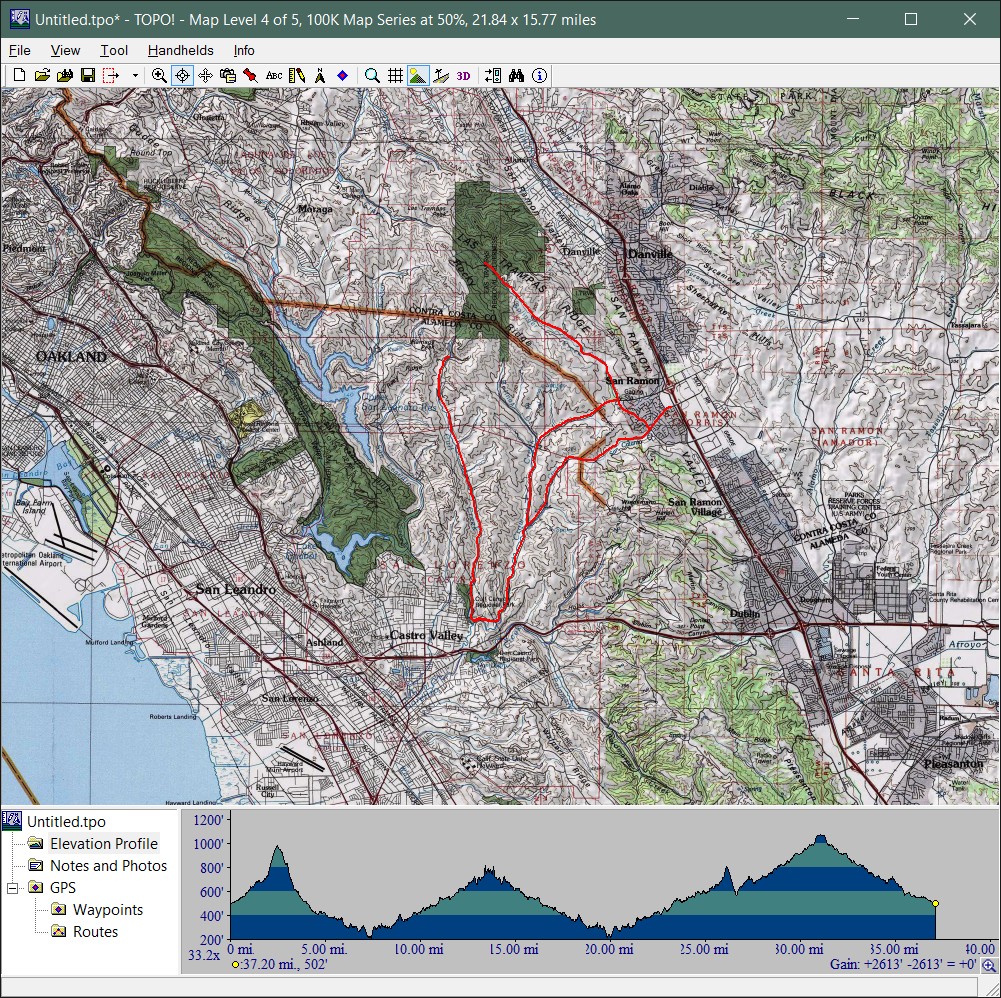Open Notes and Photos item
Screen dimensions: 1001x998
tap(108, 866)
